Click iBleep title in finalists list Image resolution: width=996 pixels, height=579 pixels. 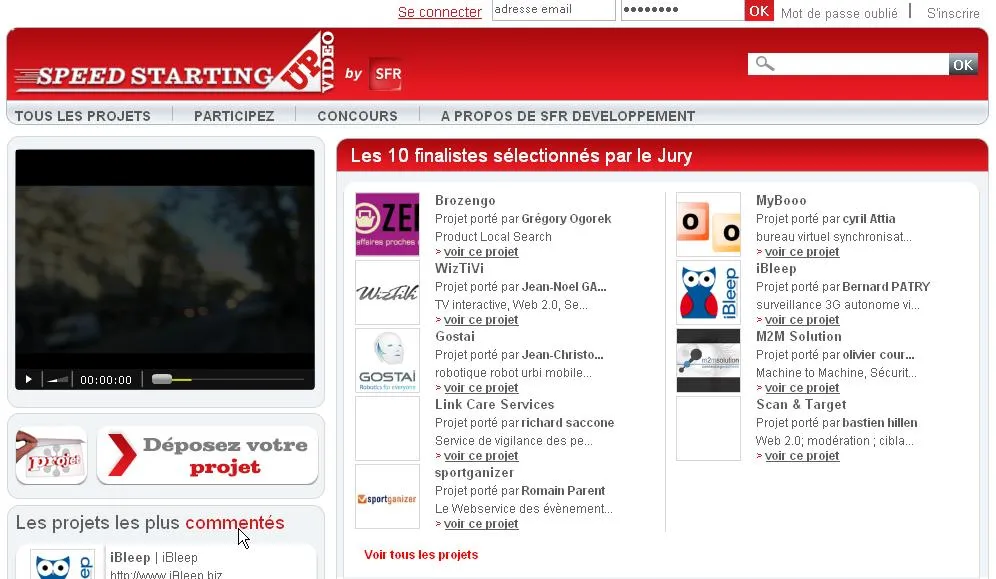776,269
